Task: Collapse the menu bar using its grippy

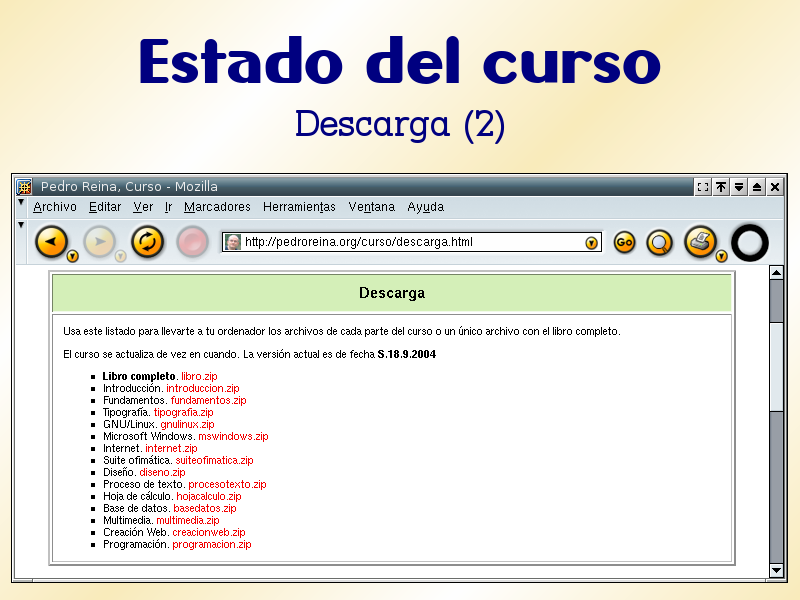Action: (21, 204)
